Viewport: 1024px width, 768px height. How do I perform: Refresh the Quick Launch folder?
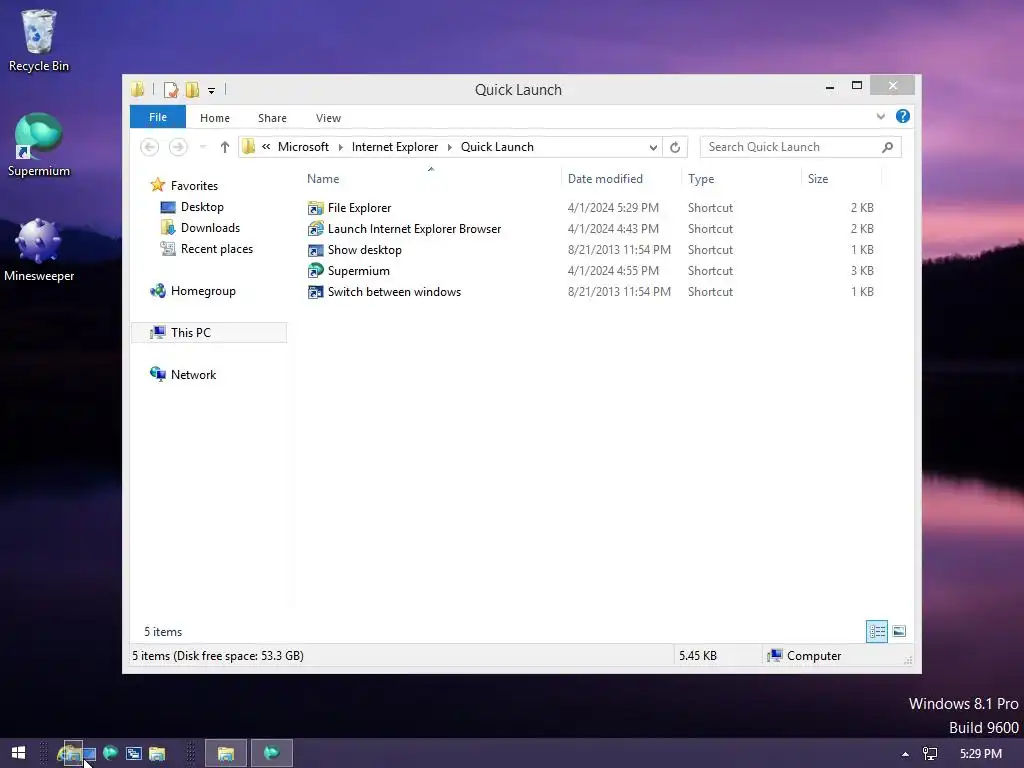(675, 148)
